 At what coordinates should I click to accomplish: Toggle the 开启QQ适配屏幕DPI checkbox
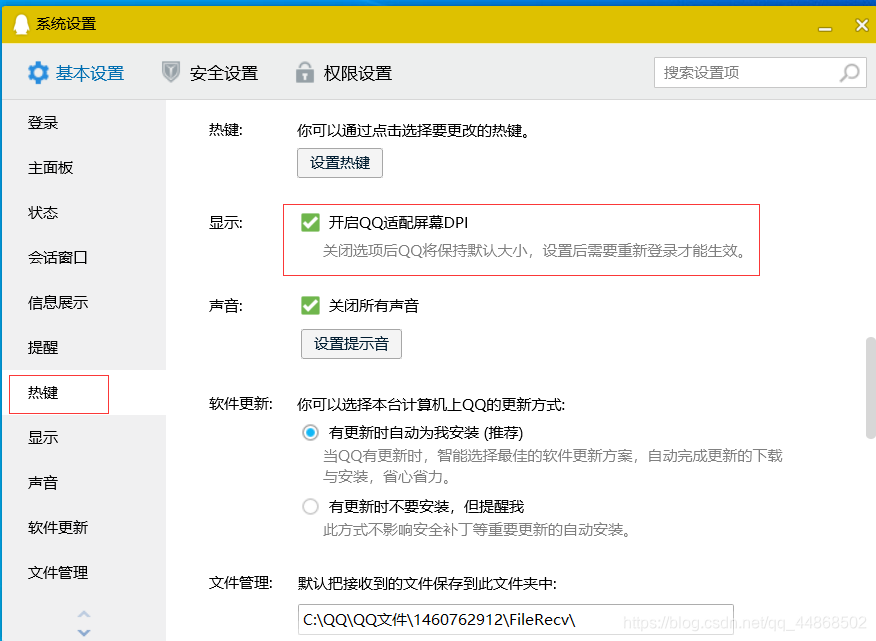coord(310,222)
